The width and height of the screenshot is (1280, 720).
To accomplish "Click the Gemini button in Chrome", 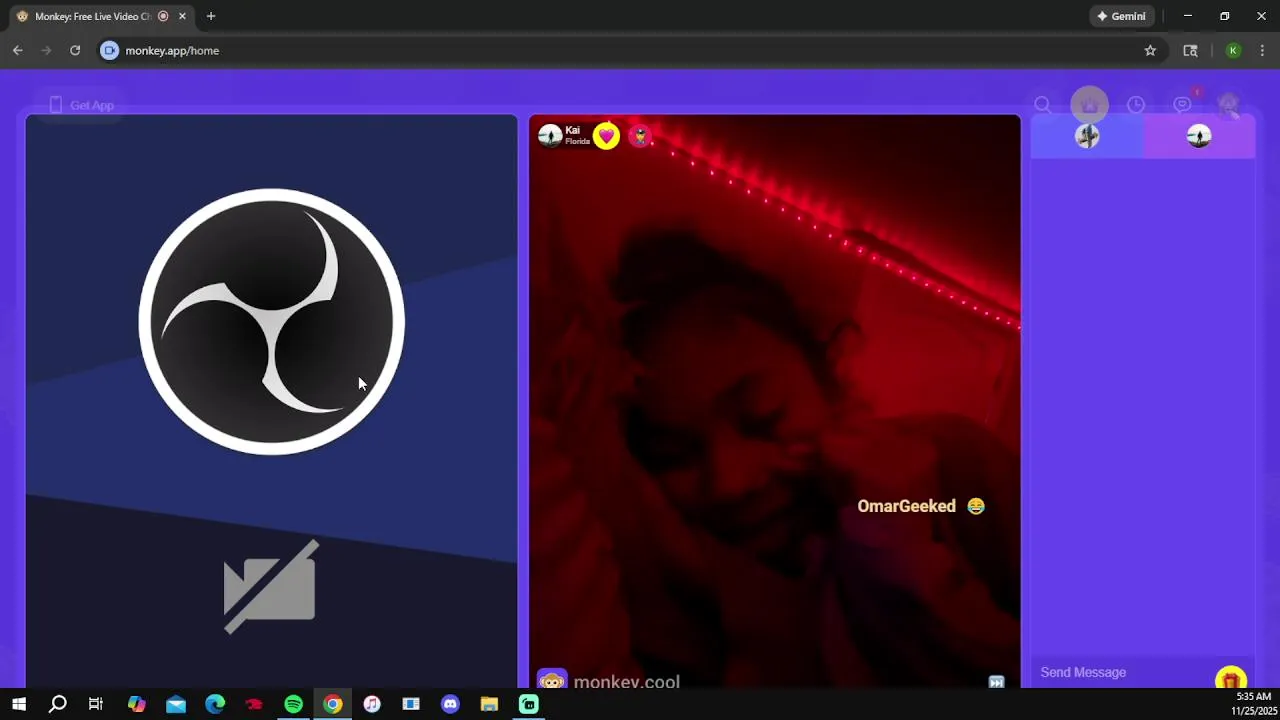I will pos(1121,16).
